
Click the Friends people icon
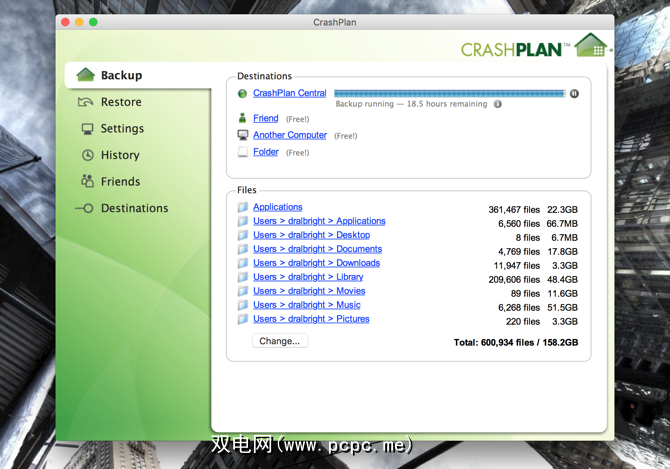coord(87,181)
